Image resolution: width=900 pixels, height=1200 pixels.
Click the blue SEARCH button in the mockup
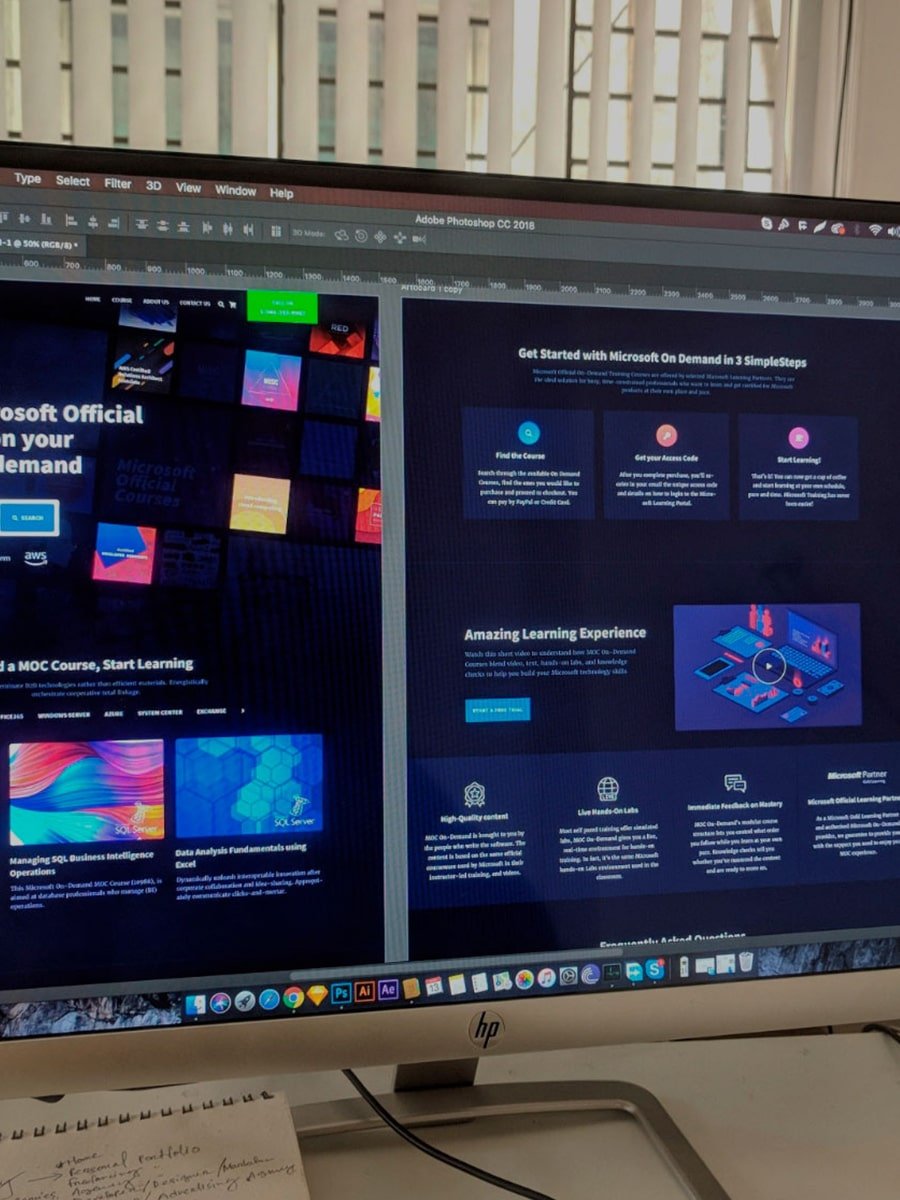pyautogui.click(x=27, y=518)
